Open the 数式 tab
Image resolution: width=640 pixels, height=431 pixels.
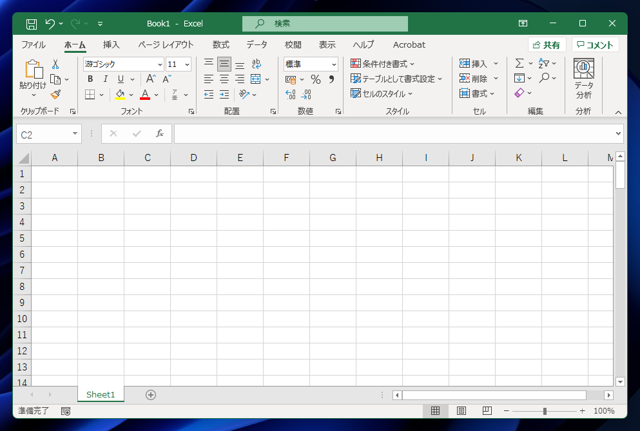coord(221,45)
